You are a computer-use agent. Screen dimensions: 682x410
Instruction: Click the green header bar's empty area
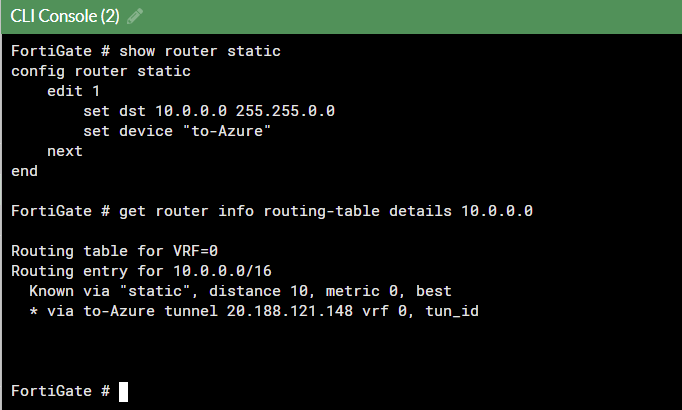pyautogui.click(x=420, y=17)
